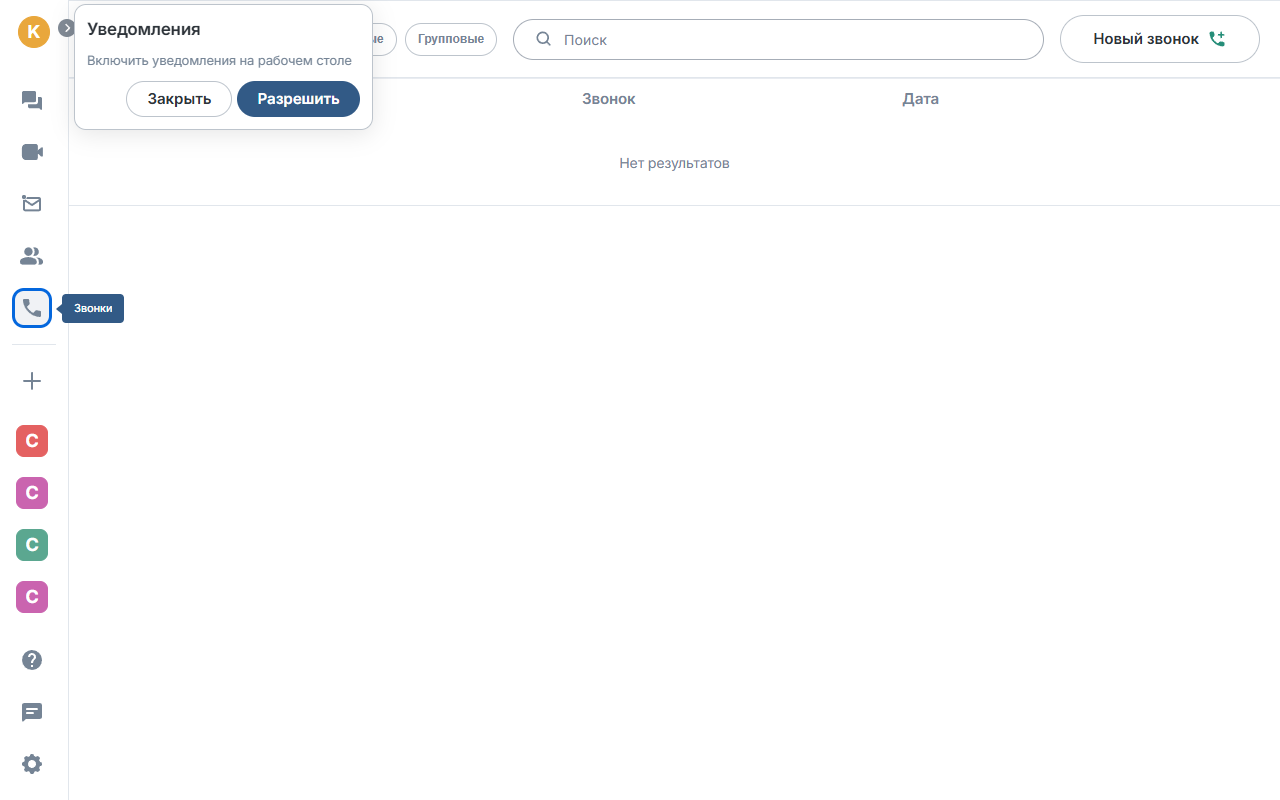Click the plus icon to add workspace
The width and height of the screenshot is (1280, 800).
click(x=32, y=381)
